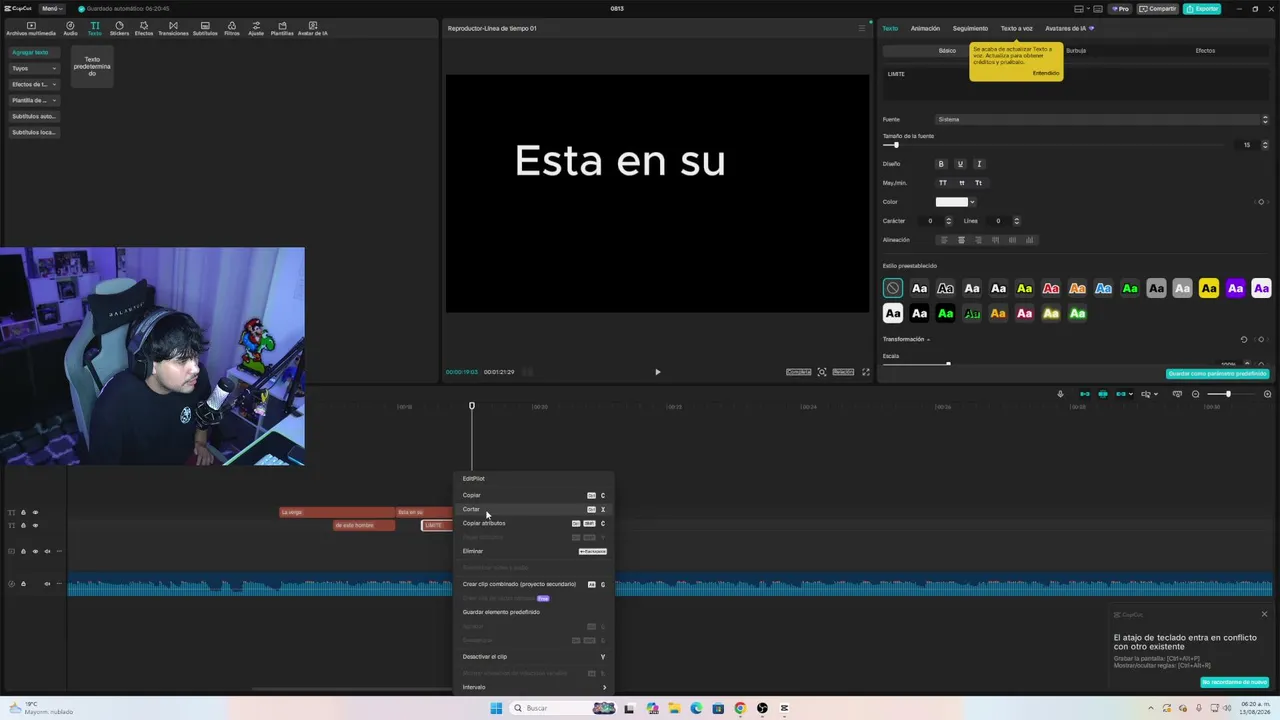1280x720 pixels.
Task: Open the Fuente Sistema font dropdown
Action: click(x=1102, y=120)
